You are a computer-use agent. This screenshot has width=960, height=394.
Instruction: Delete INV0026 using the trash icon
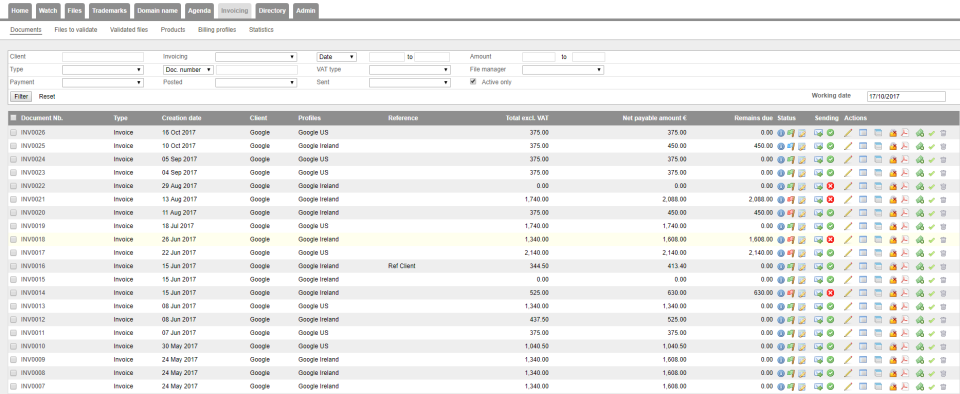pos(943,132)
